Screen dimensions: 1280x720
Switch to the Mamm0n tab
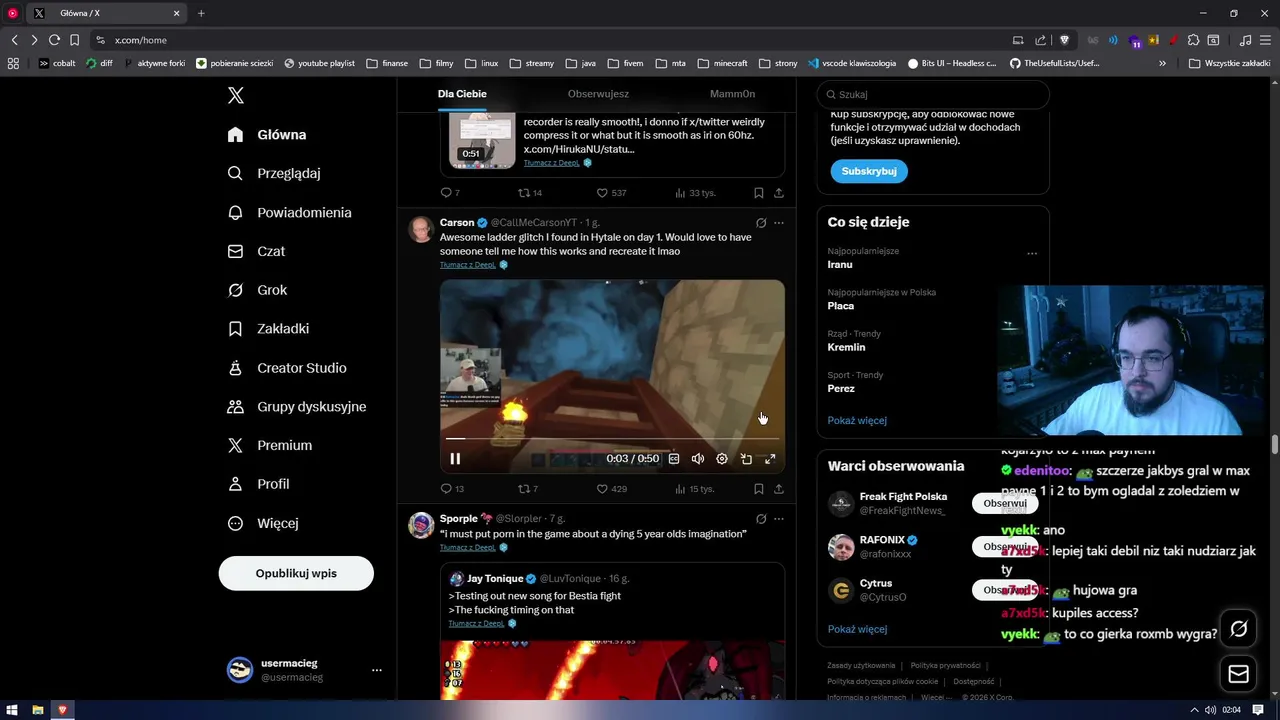click(x=732, y=94)
